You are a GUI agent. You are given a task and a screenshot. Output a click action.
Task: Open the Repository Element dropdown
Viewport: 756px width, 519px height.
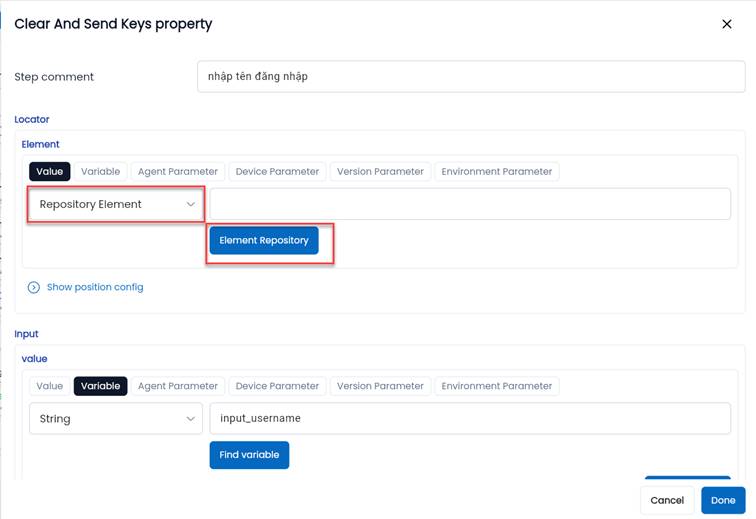coord(116,204)
